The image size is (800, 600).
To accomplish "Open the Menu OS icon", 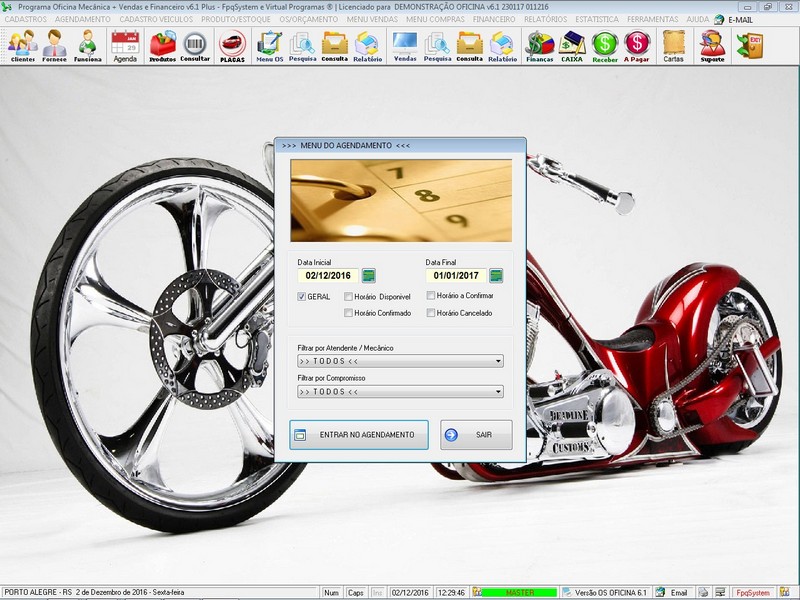I will 269,45.
